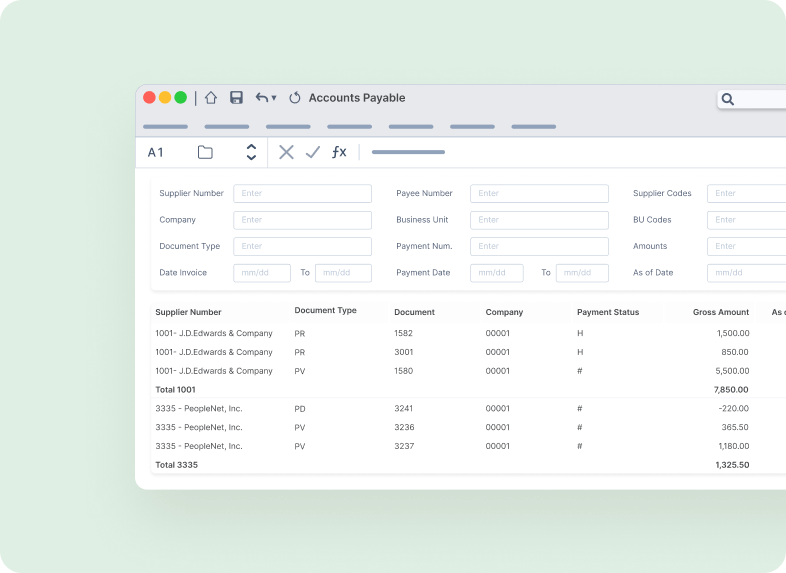The width and height of the screenshot is (786, 573).
Task: Click the Payee Number input field
Action: [x=539, y=194]
